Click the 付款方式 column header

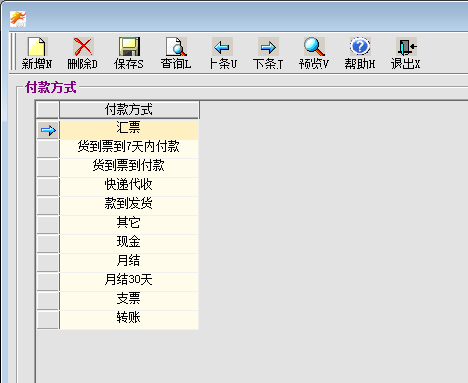click(129, 110)
